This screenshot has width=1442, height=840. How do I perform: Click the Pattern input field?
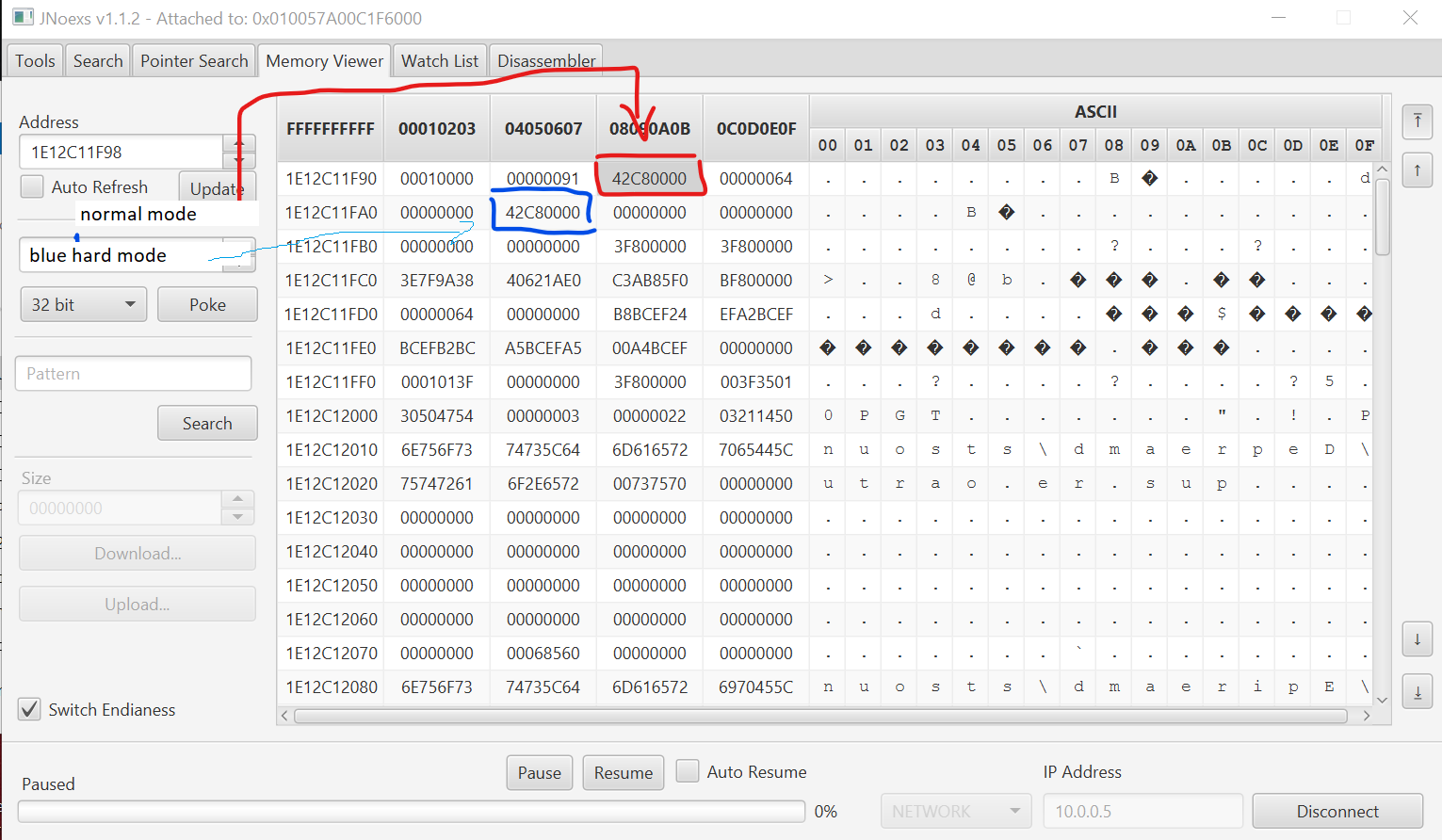(x=133, y=373)
